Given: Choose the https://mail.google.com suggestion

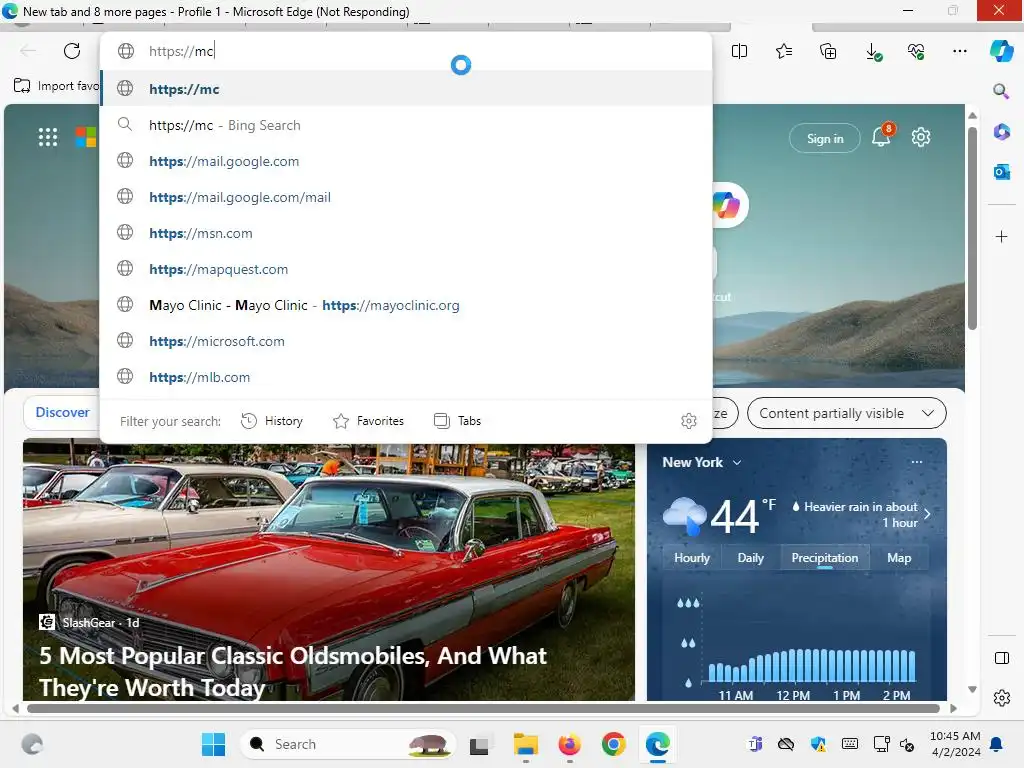Looking at the screenshot, I should pyautogui.click(x=406, y=161).
